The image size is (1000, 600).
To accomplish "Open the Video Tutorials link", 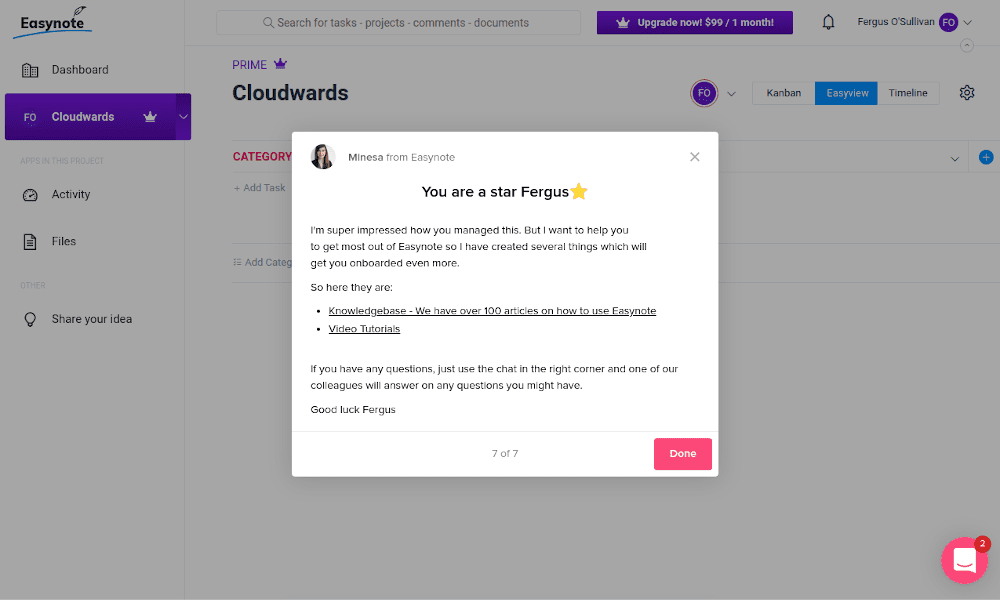I will click(364, 329).
